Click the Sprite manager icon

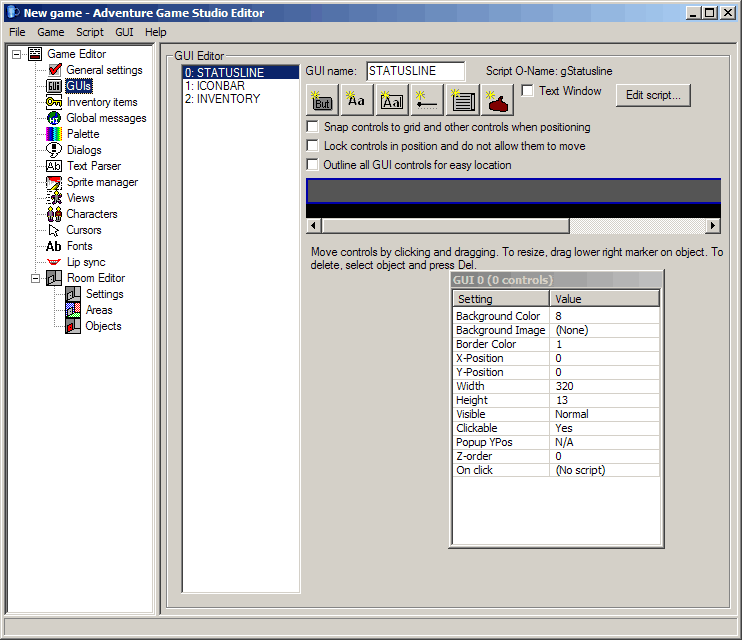(54, 182)
